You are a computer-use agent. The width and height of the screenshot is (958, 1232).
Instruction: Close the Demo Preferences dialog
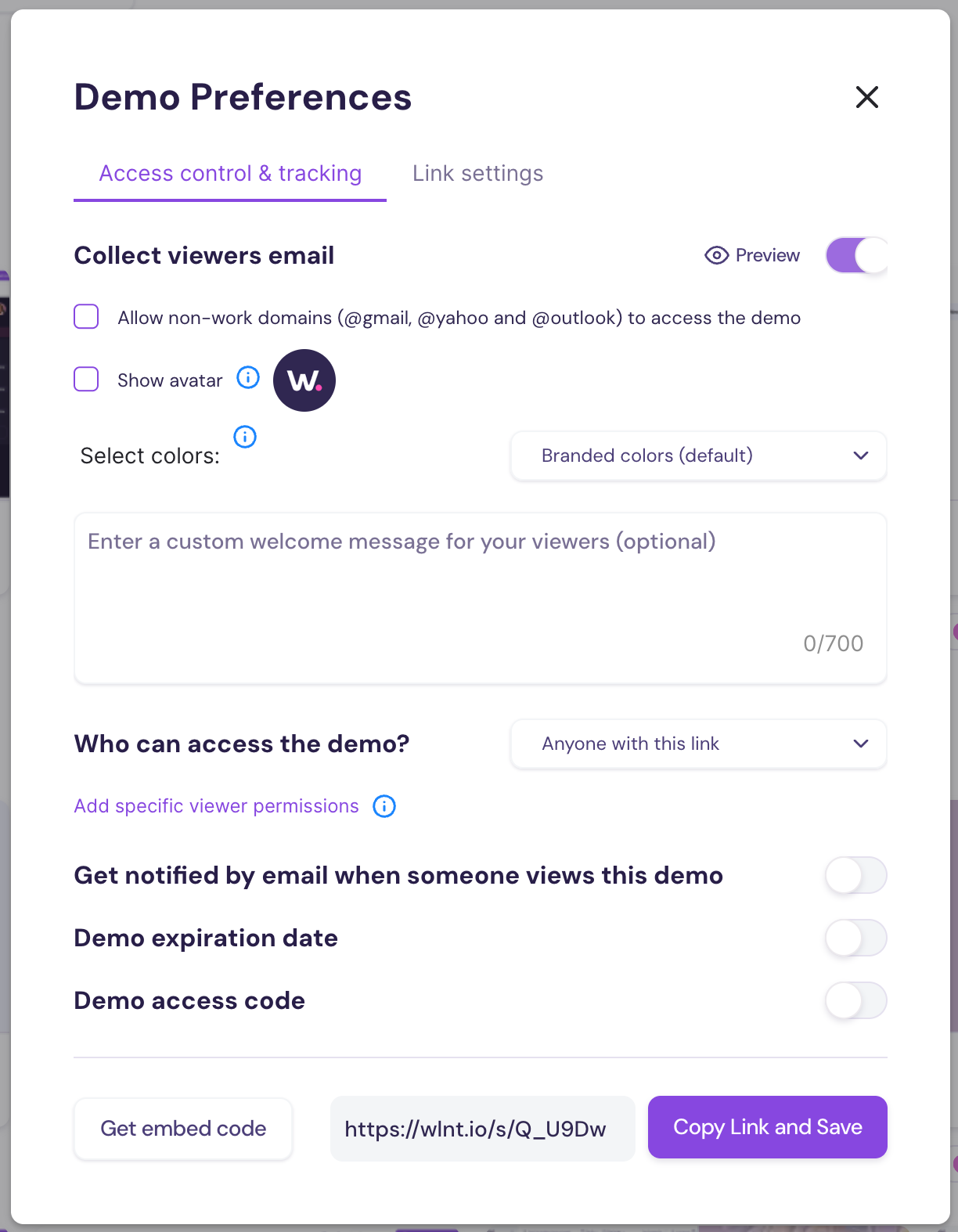click(867, 97)
